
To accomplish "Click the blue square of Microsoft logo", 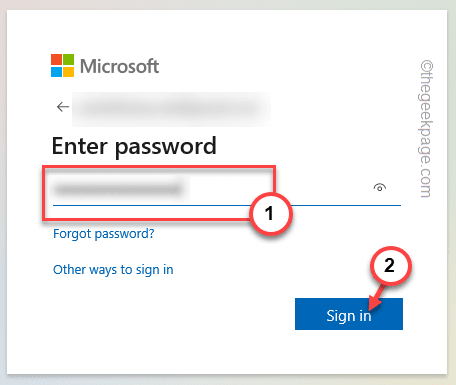I will (56, 72).
